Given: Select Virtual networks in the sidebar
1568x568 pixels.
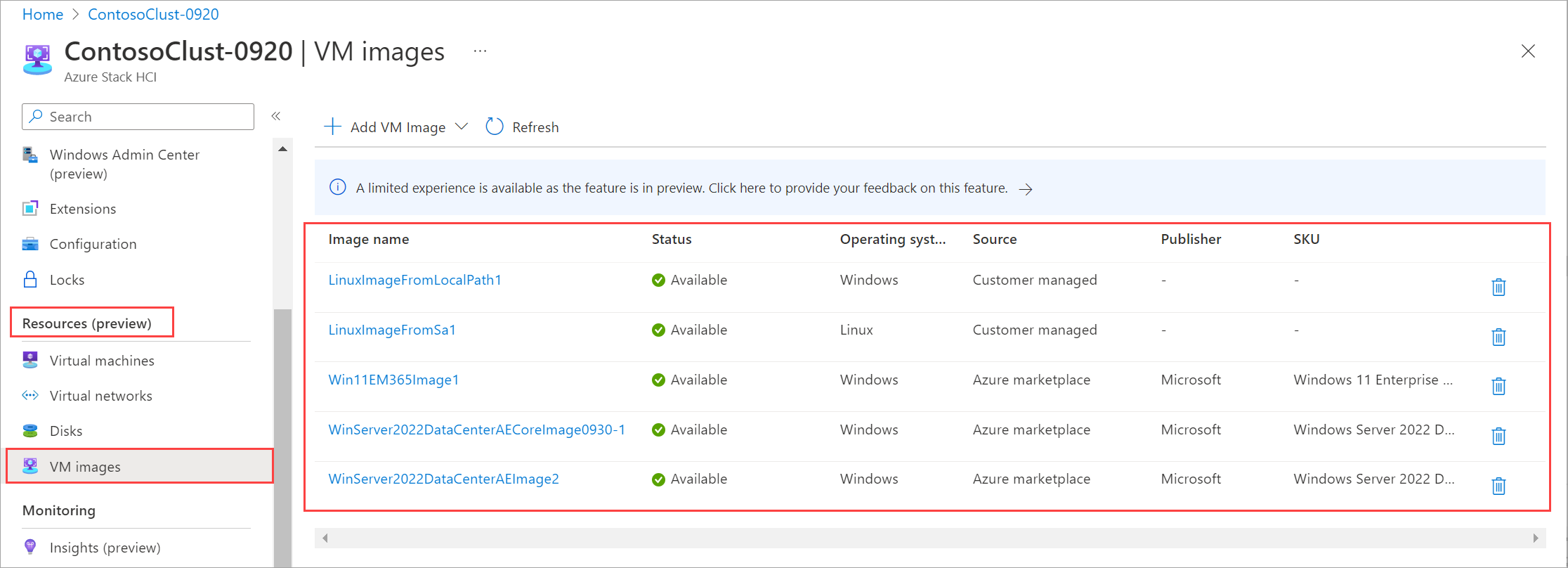Looking at the screenshot, I should pyautogui.click(x=100, y=396).
